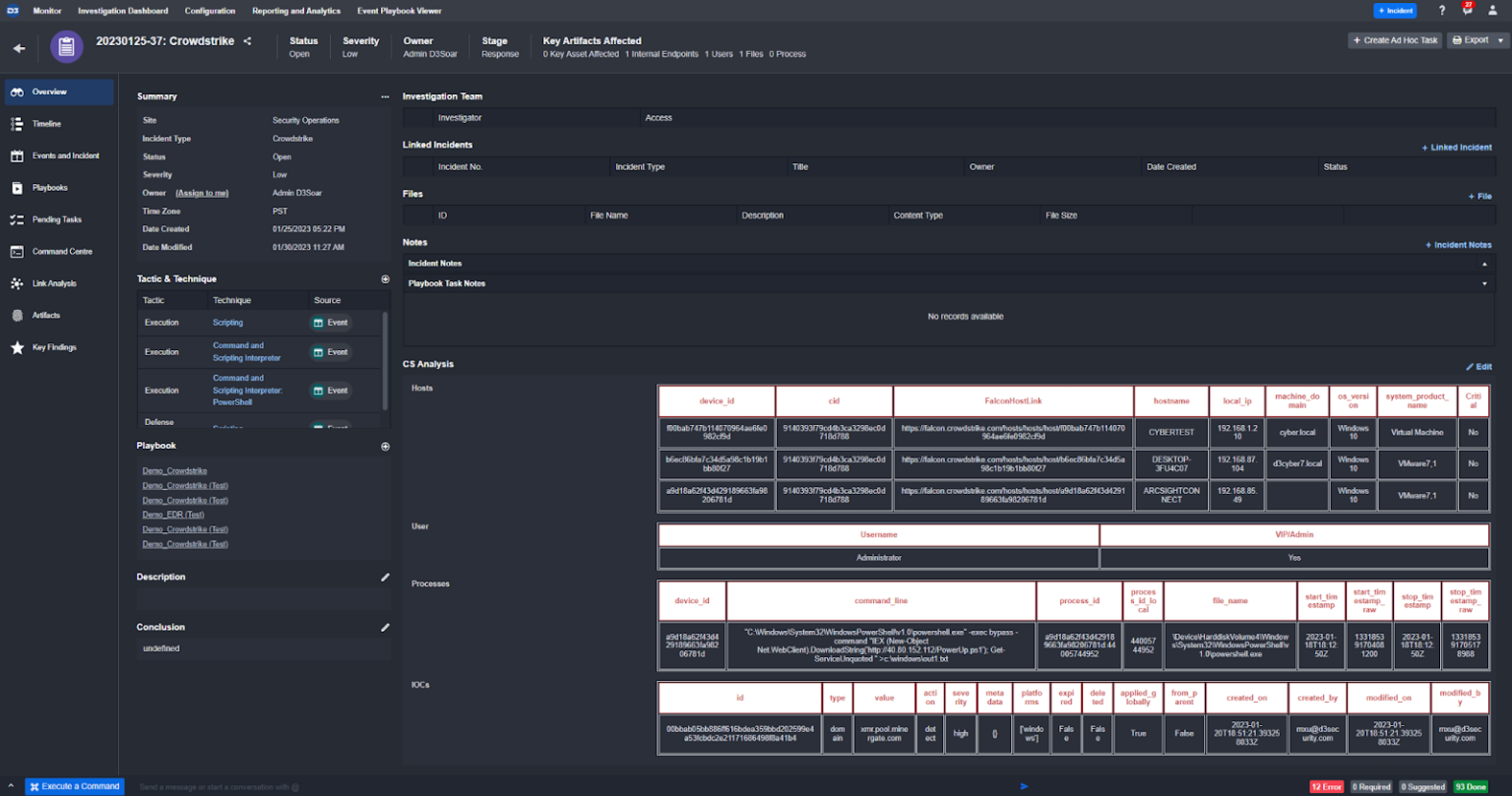This screenshot has height=796, width=1512.
Task: Open the Summary options ellipsis menu
Action: click(x=385, y=95)
